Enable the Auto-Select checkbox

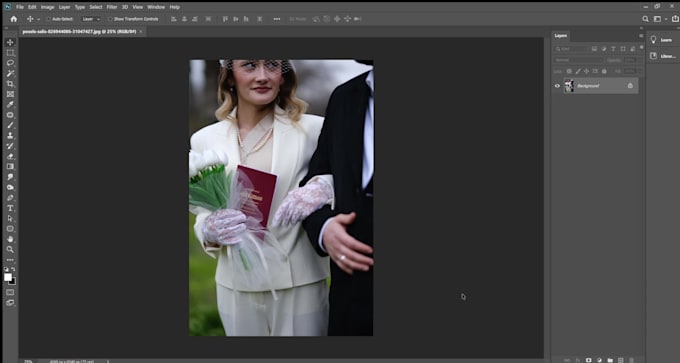pos(49,19)
